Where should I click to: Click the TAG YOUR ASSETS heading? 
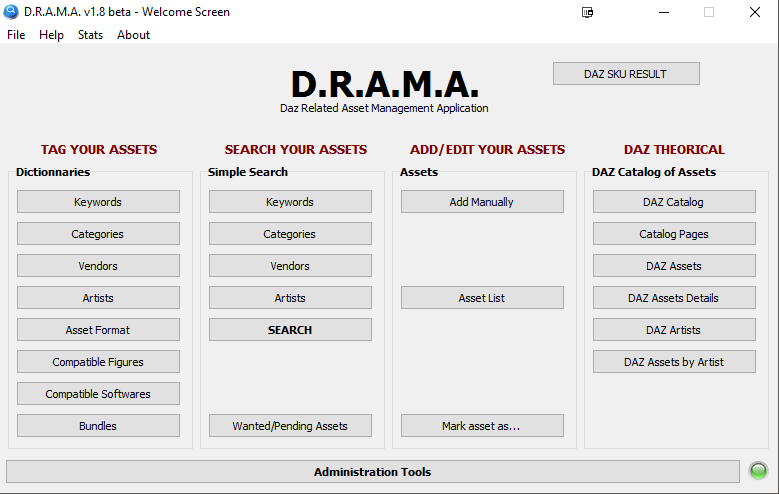point(99,150)
